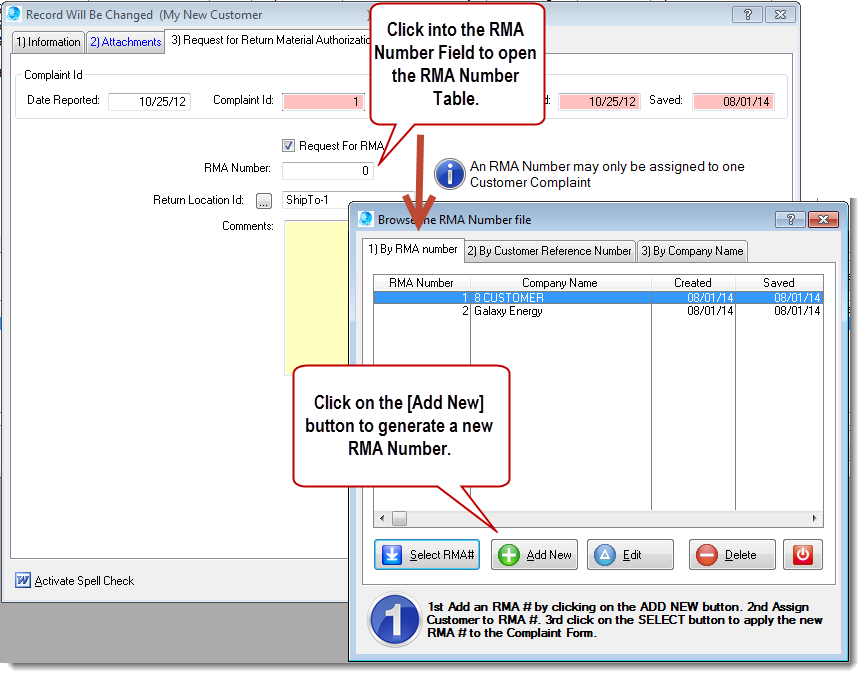
Task: Switch to the Information tab
Action: tap(48, 42)
